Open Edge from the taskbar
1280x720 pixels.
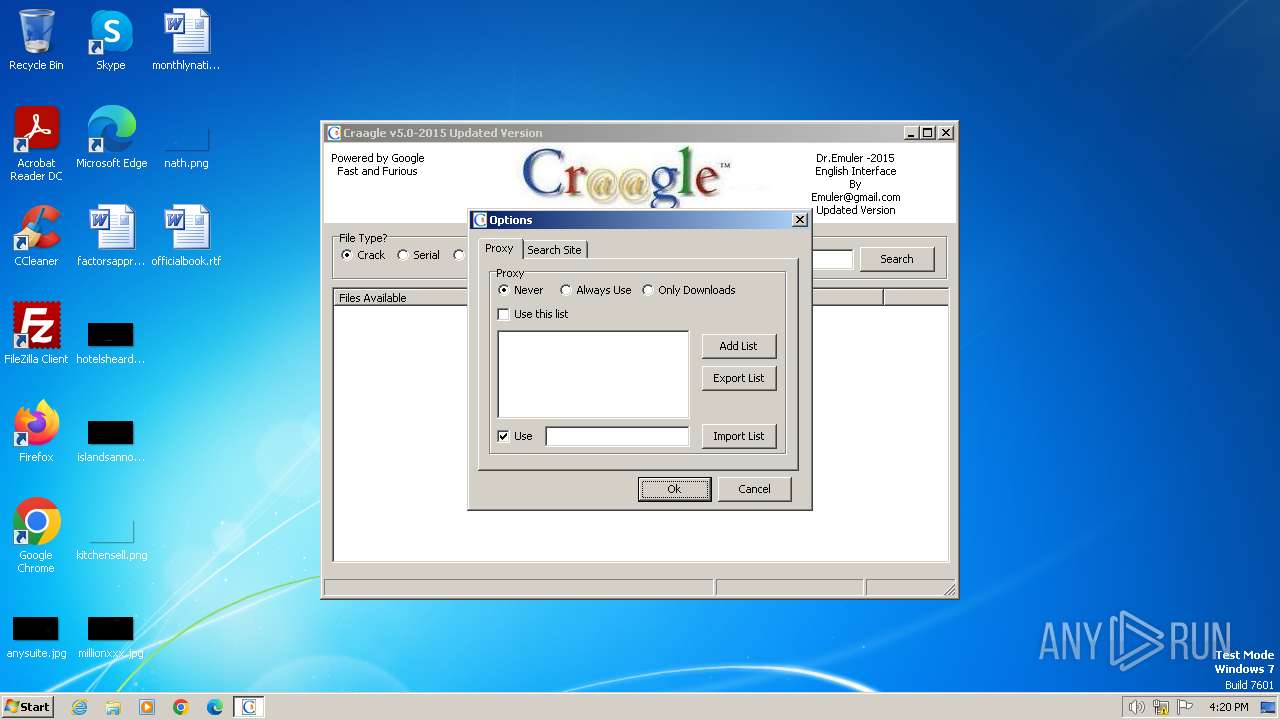pyautogui.click(x=215, y=707)
